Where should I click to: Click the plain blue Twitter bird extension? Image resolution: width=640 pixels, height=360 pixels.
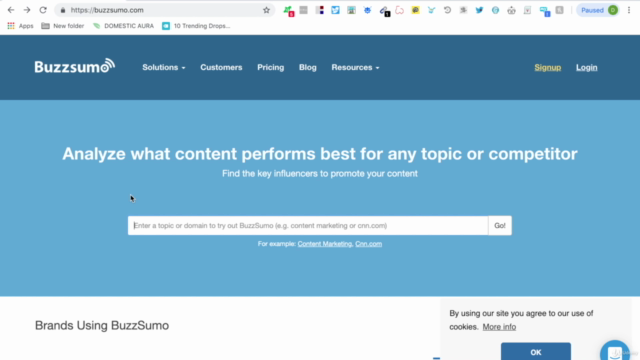coord(479,10)
